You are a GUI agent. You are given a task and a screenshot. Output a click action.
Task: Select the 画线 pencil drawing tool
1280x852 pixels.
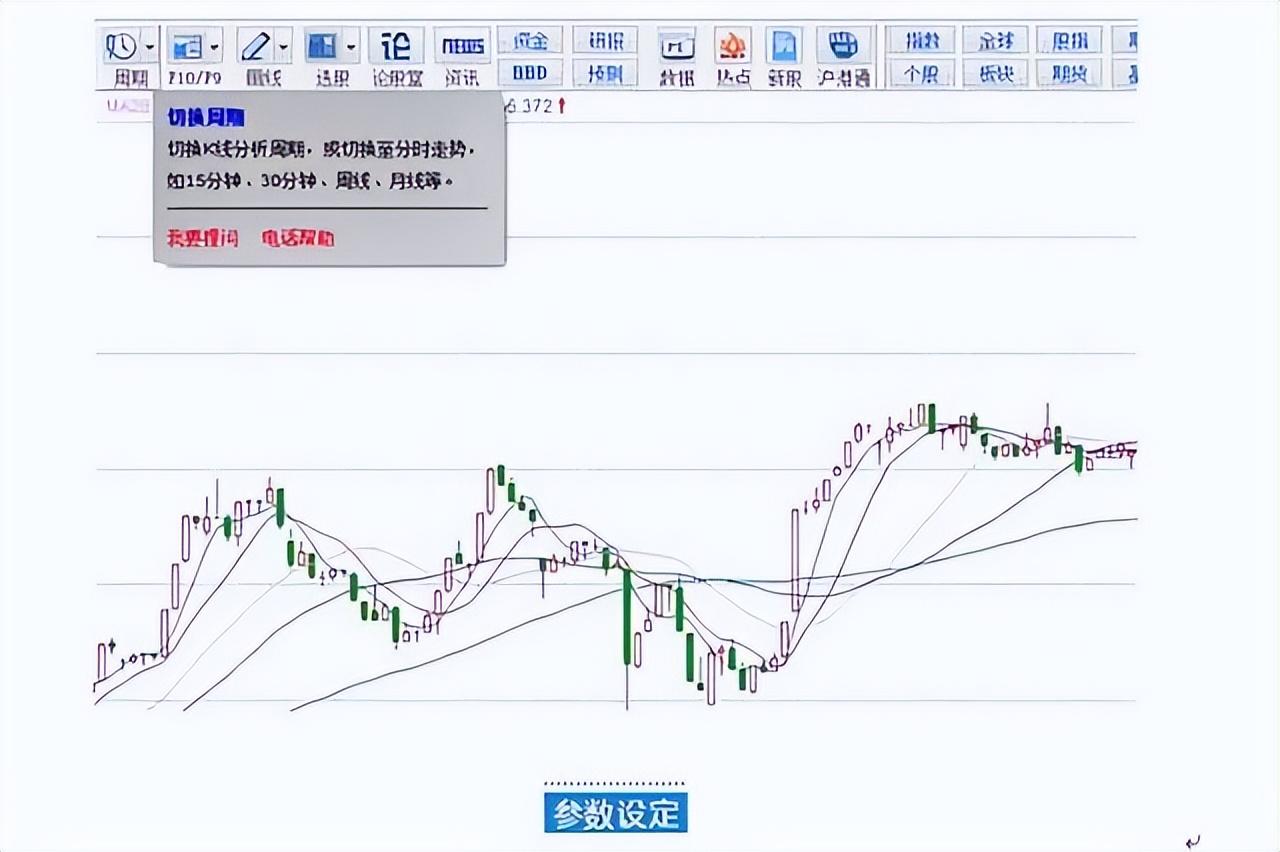(256, 46)
